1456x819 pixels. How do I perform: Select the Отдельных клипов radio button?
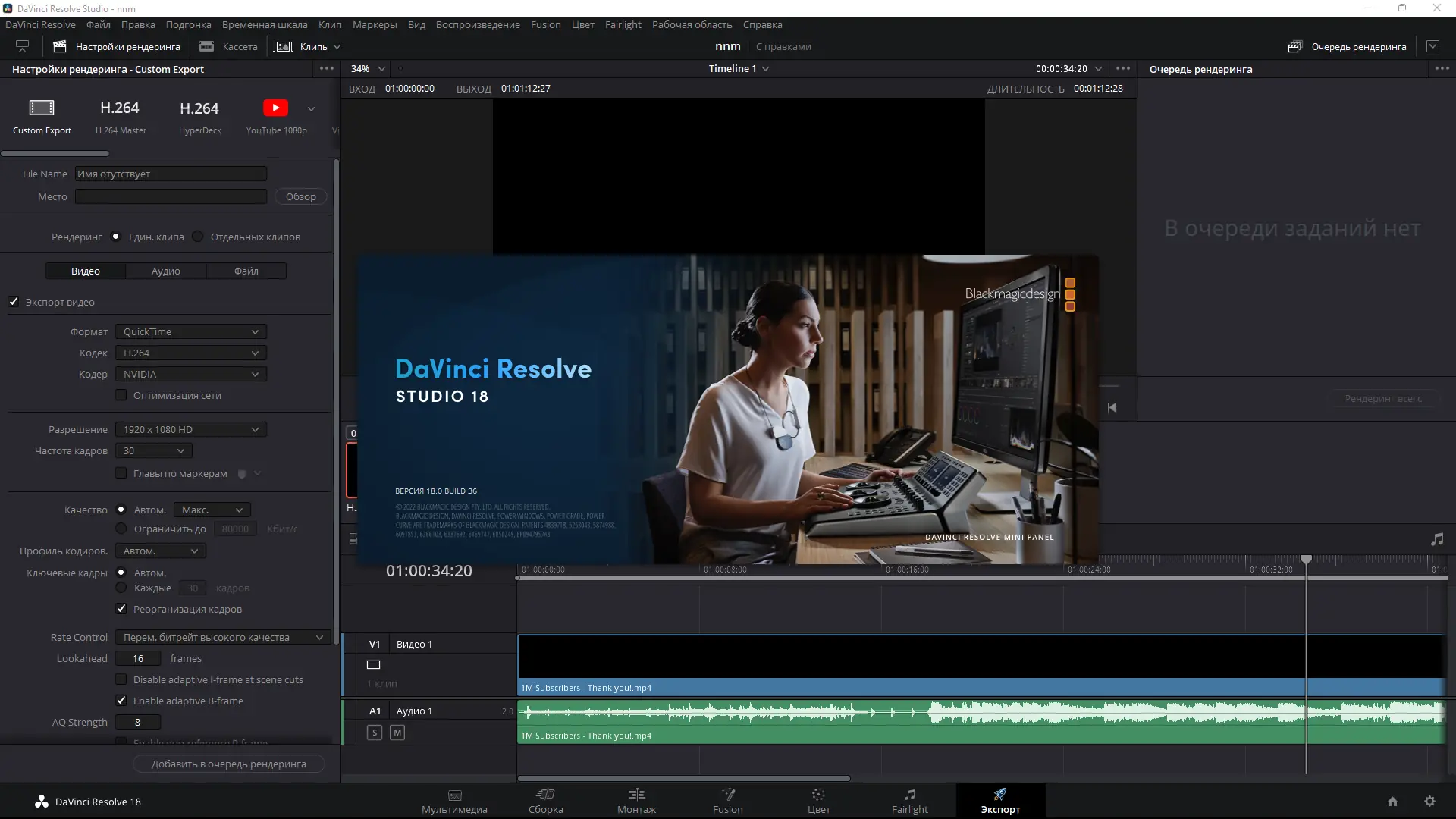198,237
